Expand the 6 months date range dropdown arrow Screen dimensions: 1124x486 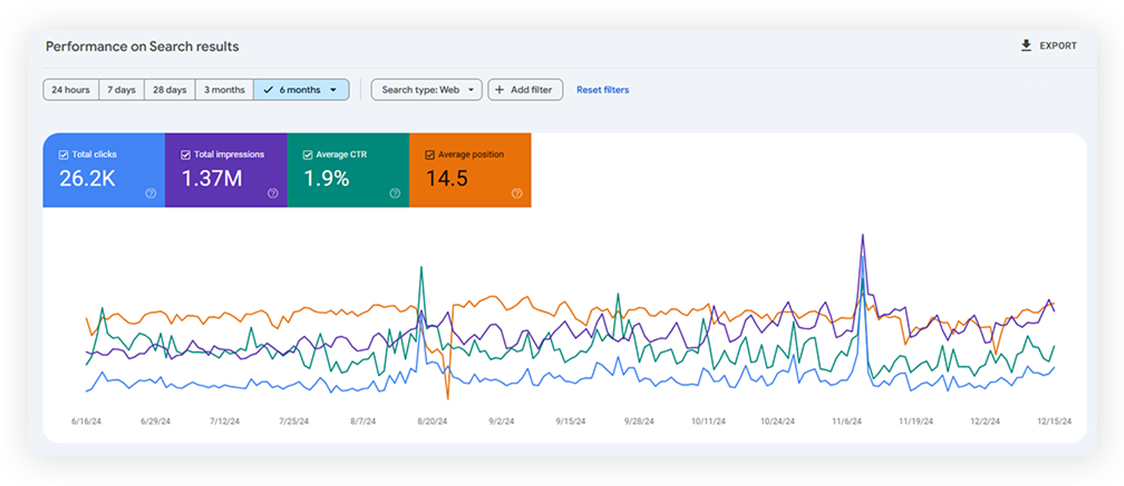(x=333, y=90)
